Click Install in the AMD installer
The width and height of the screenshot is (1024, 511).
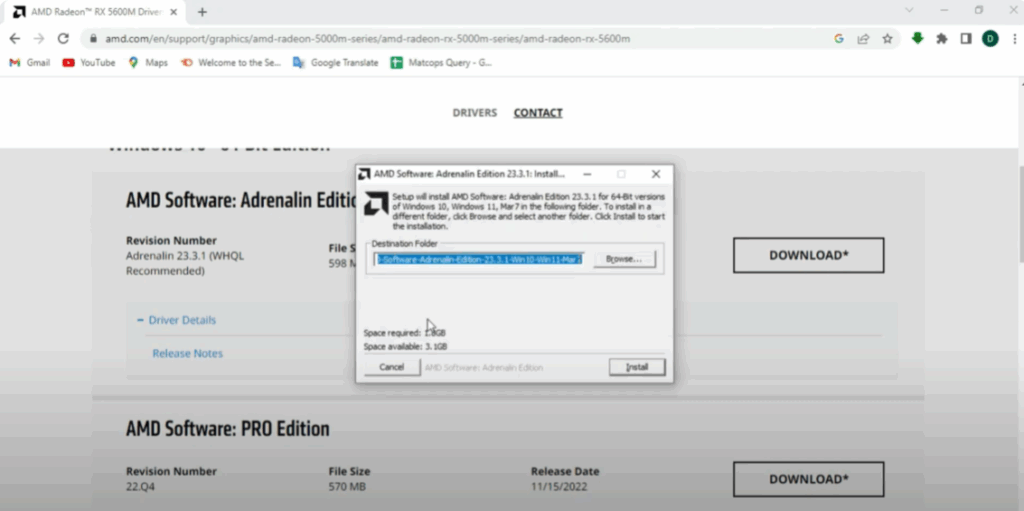pos(637,367)
